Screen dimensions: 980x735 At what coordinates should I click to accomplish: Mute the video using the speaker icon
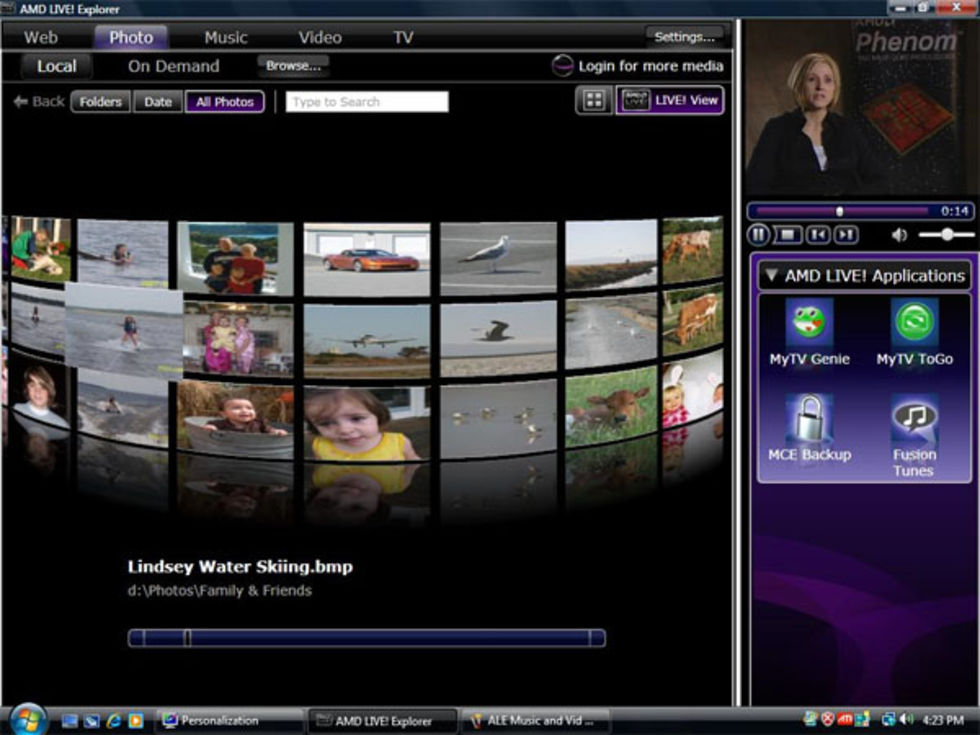click(899, 235)
